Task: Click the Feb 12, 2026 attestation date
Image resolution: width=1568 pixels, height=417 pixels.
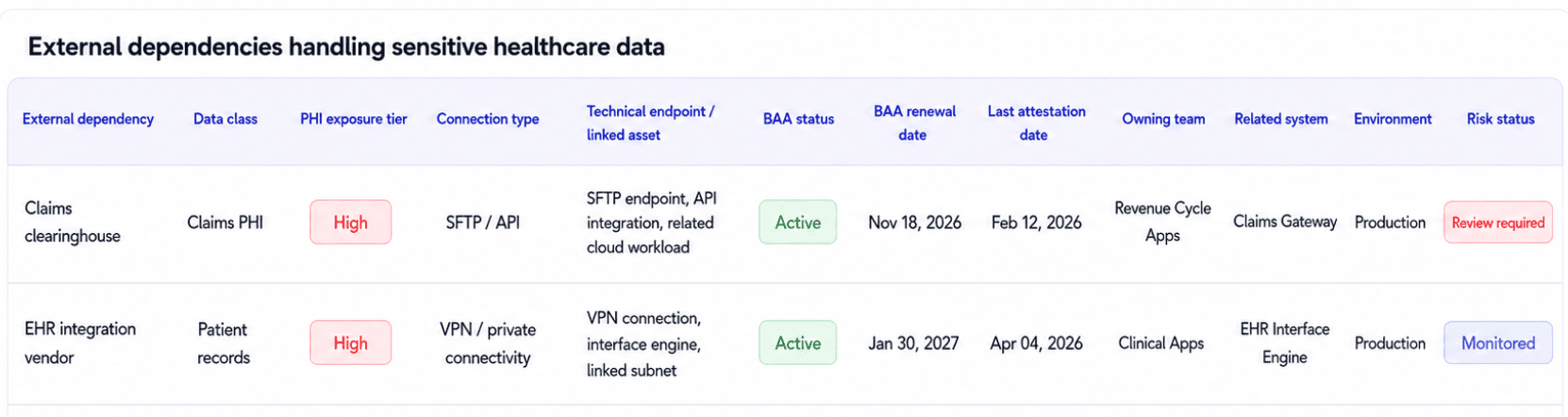Action: (1036, 223)
